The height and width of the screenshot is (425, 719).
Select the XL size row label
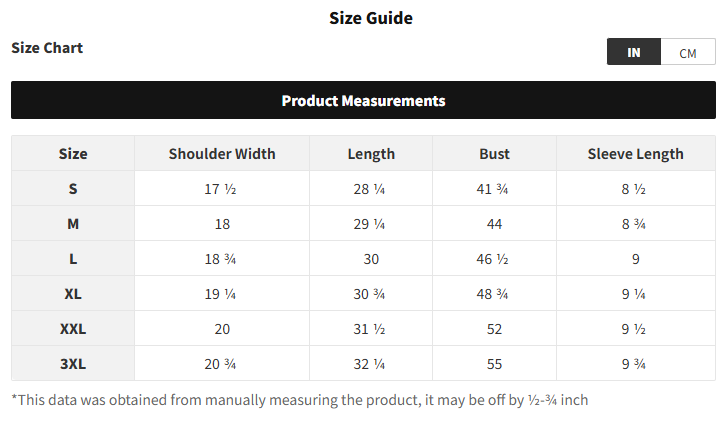coord(73,293)
